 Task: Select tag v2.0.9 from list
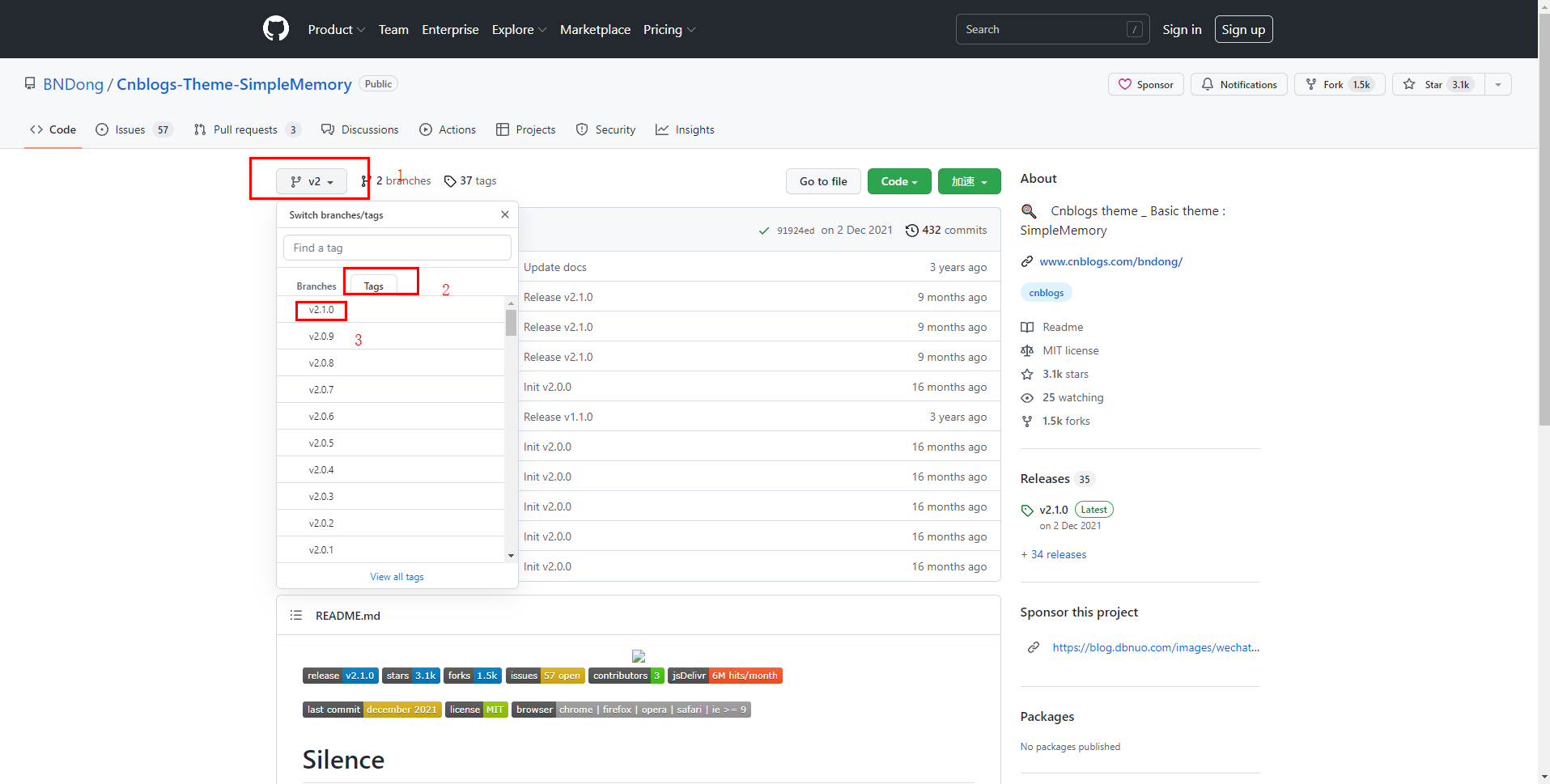(391, 337)
